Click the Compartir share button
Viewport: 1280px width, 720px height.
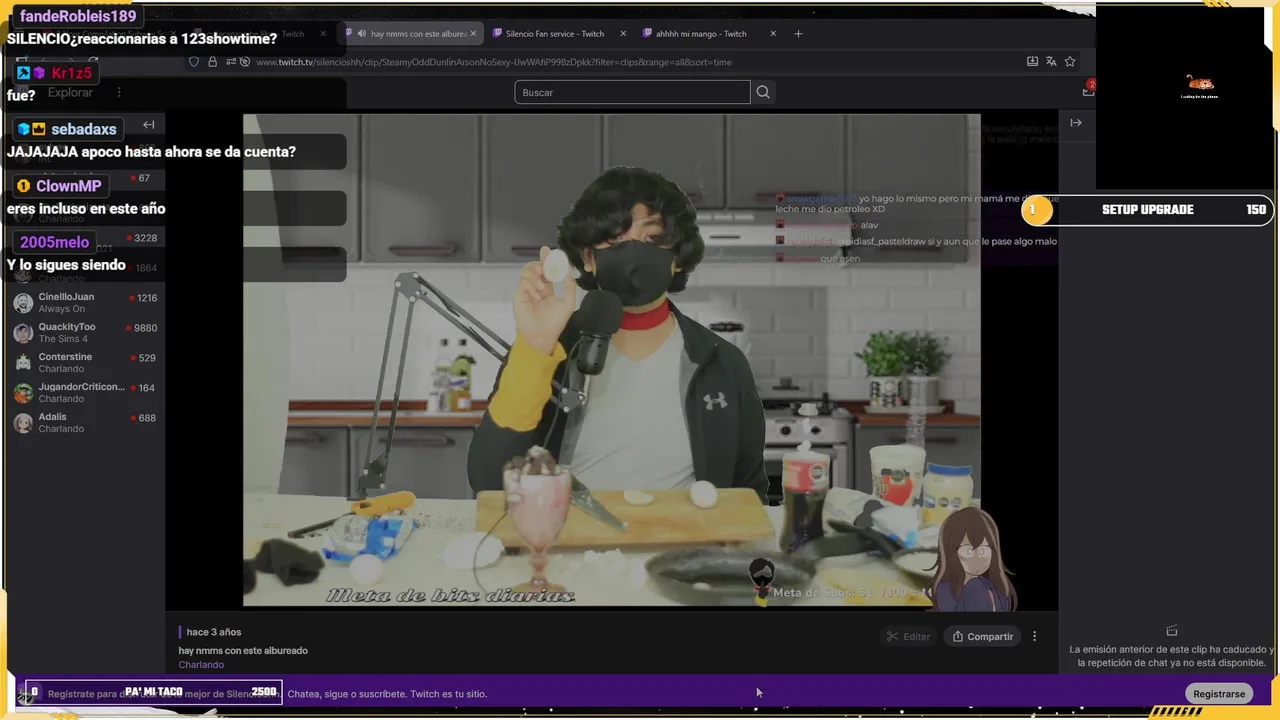983,636
